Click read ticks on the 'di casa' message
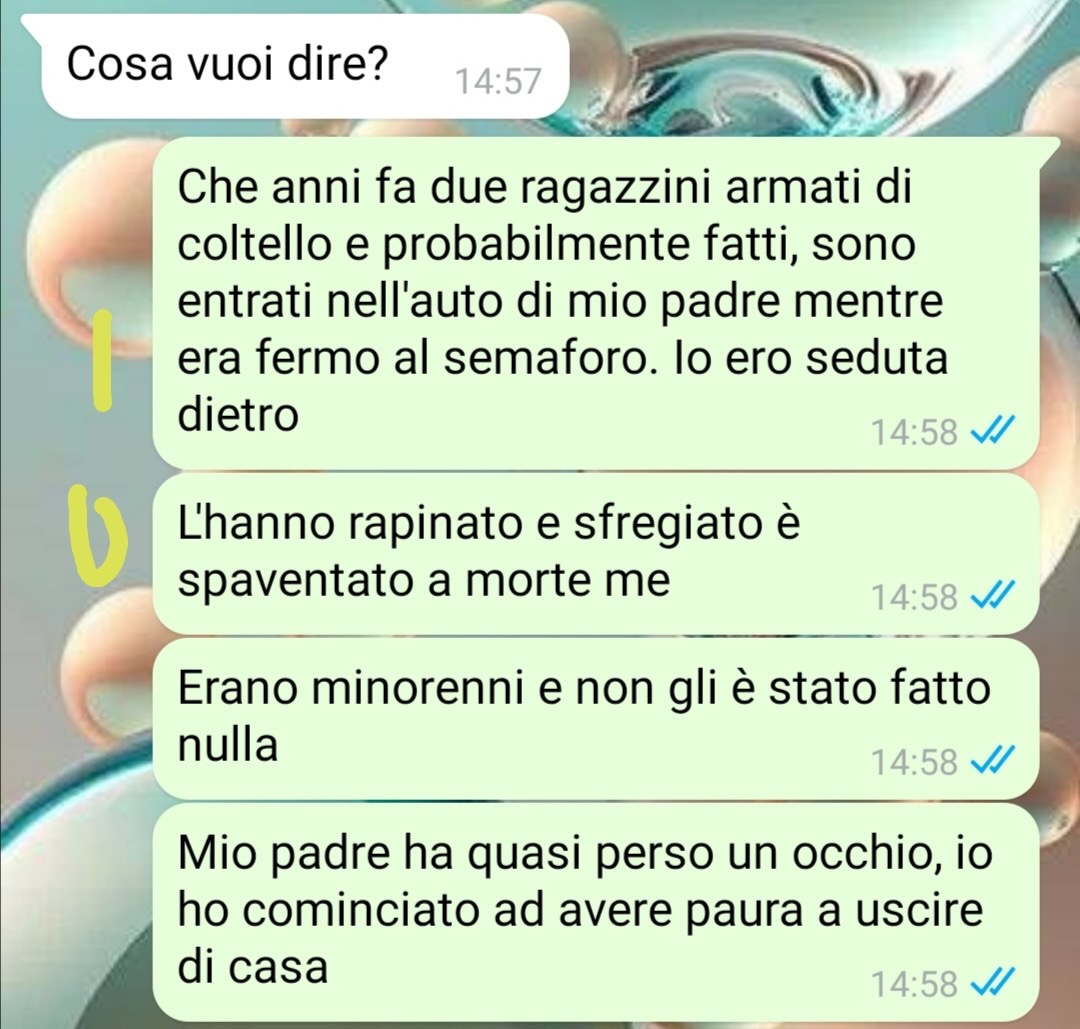Screen dimensions: 1080x1029 pyautogui.click(x=991, y=983)
